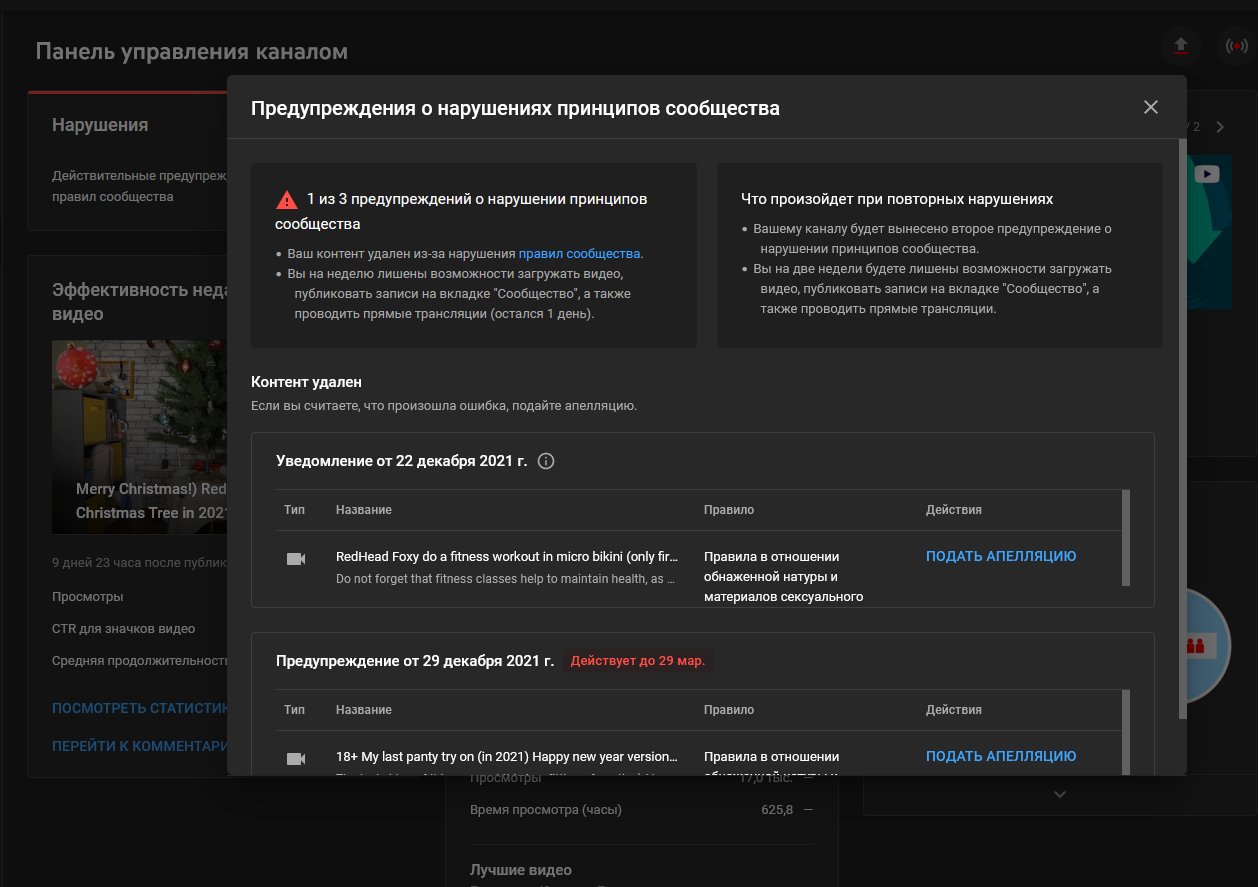
Task: Submit appeal for the RedHead Foxy fitness video
Action: pyautogui.click(x=1001, y=556)
